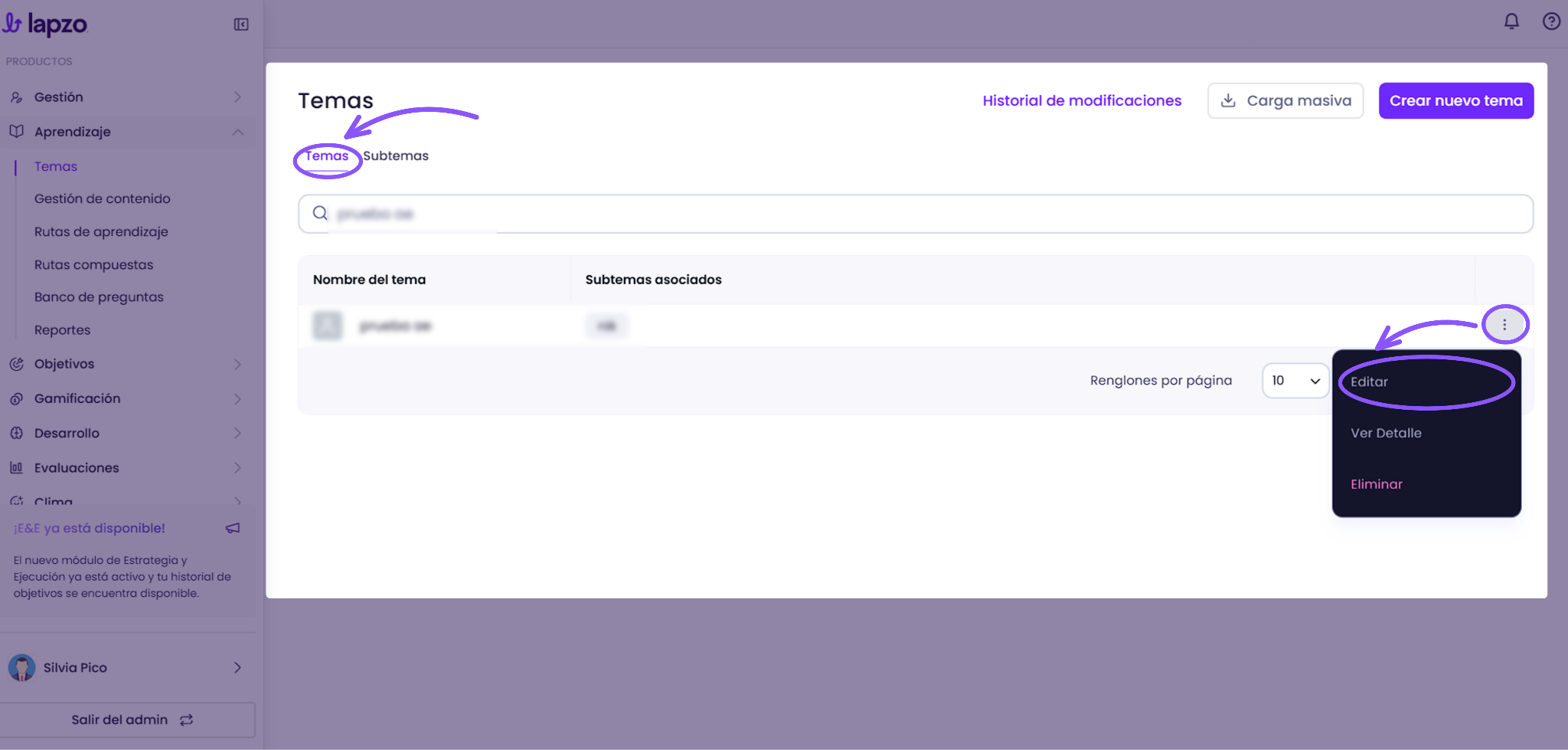
Task: Click the Crear nuevo tema button
Action: (x=1456, y=100)
